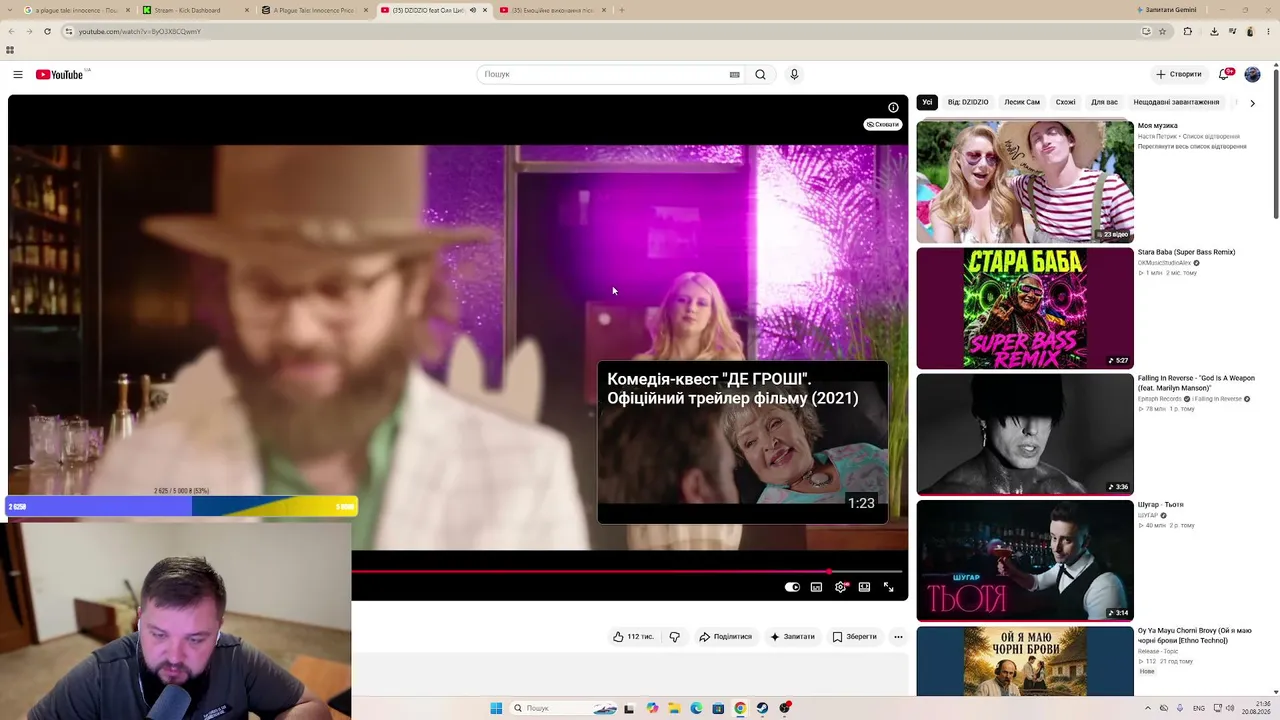This screenshot has width=1280, height=720.
Task: Select the 'Нещодавні завантаження' filter chip
Action: click(1176, 102)
